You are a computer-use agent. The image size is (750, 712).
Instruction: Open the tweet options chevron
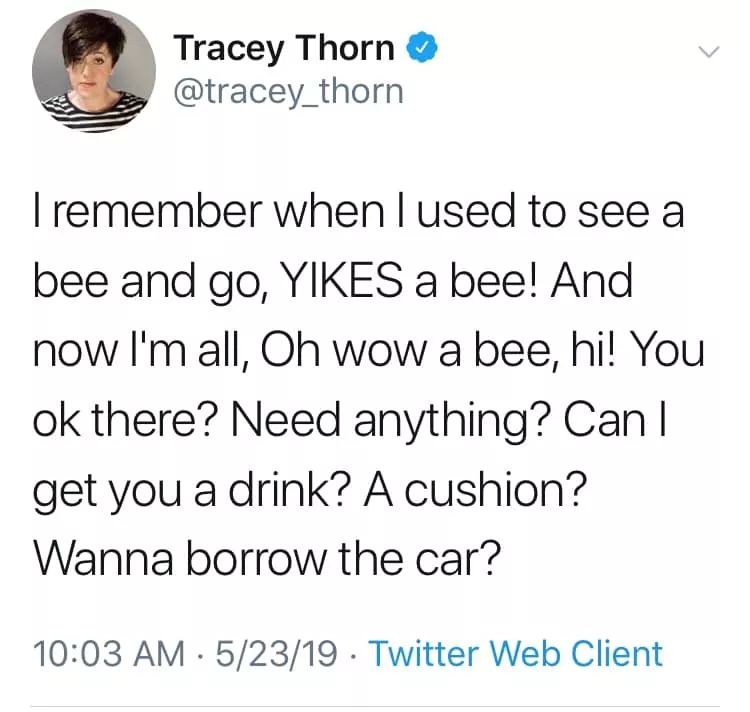tap(709, 52)
